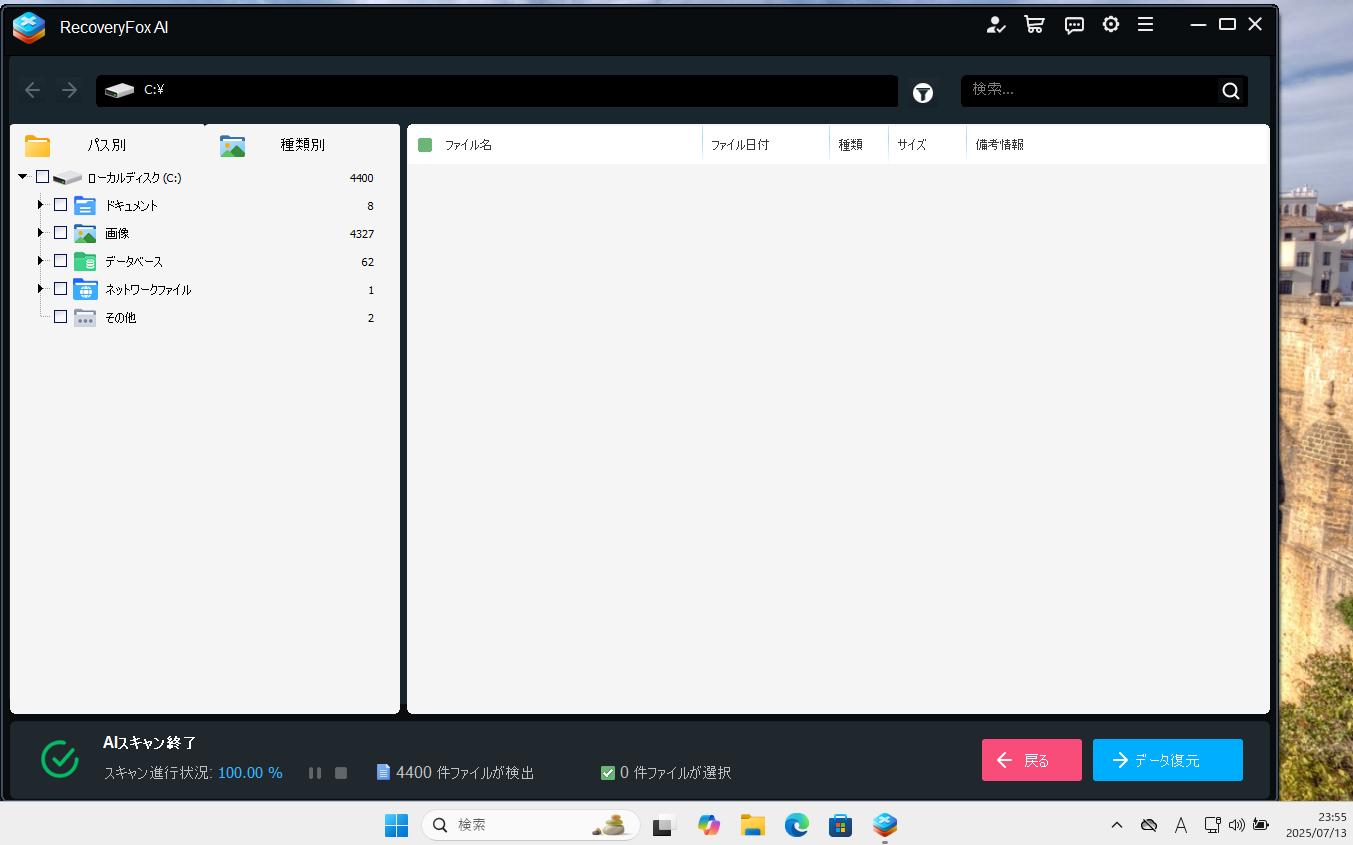Toggle the select-all checkbox beside ファイル名
The image size is (1353, 845).
425,145
